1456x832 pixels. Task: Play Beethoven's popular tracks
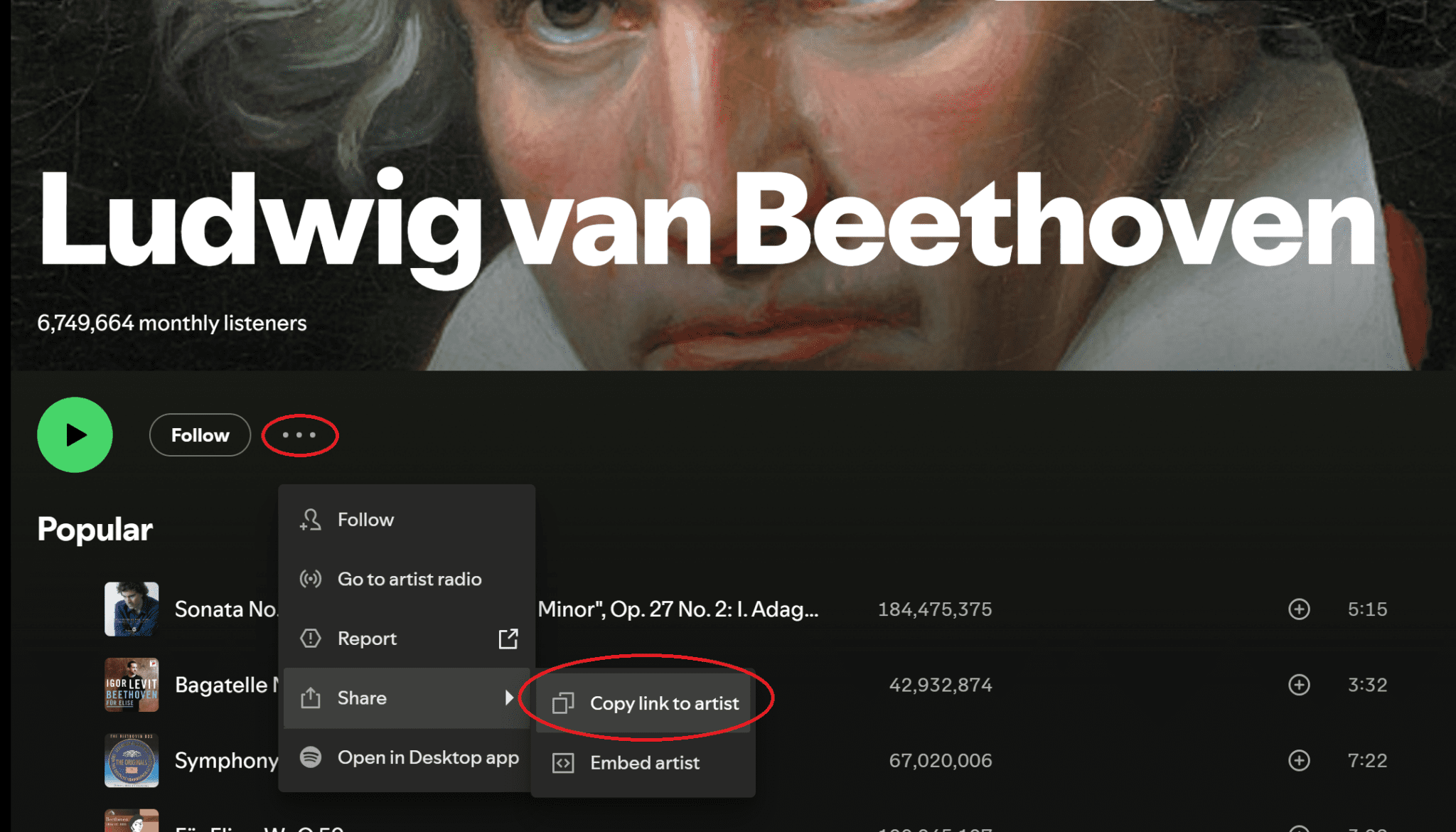click(x=74, y=435)
